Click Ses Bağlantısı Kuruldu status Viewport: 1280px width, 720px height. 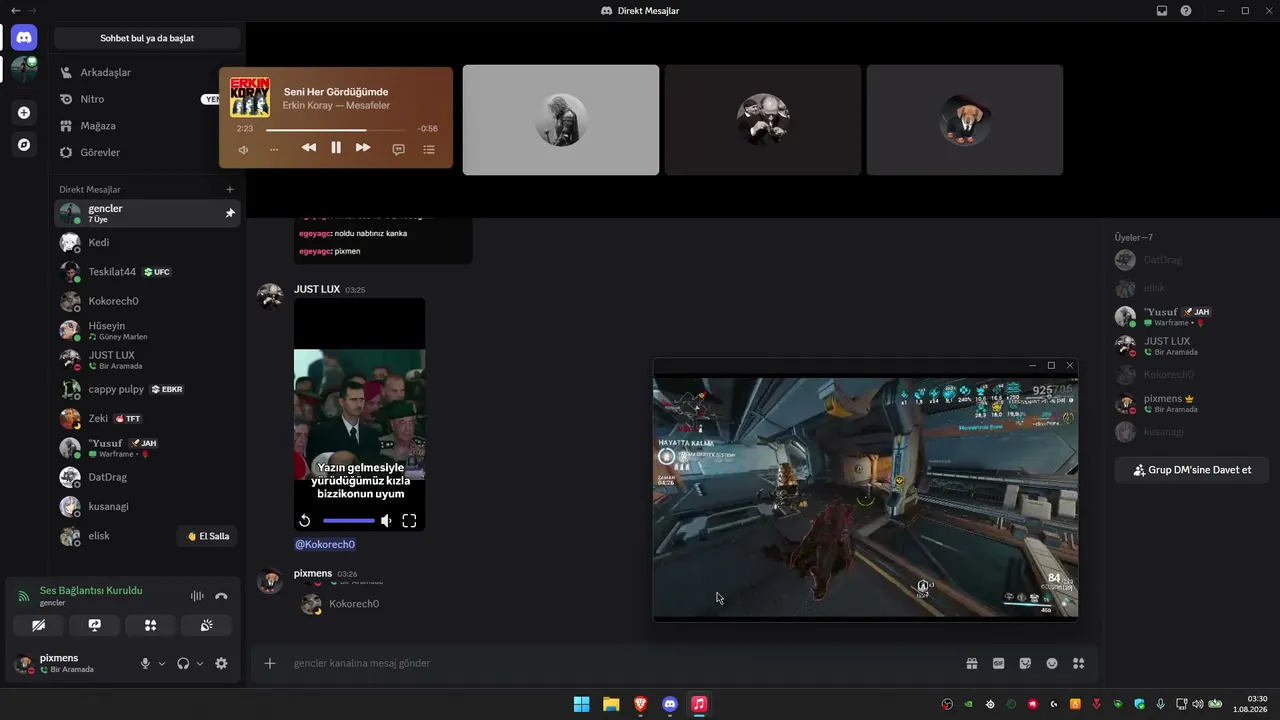click(91, 590)
